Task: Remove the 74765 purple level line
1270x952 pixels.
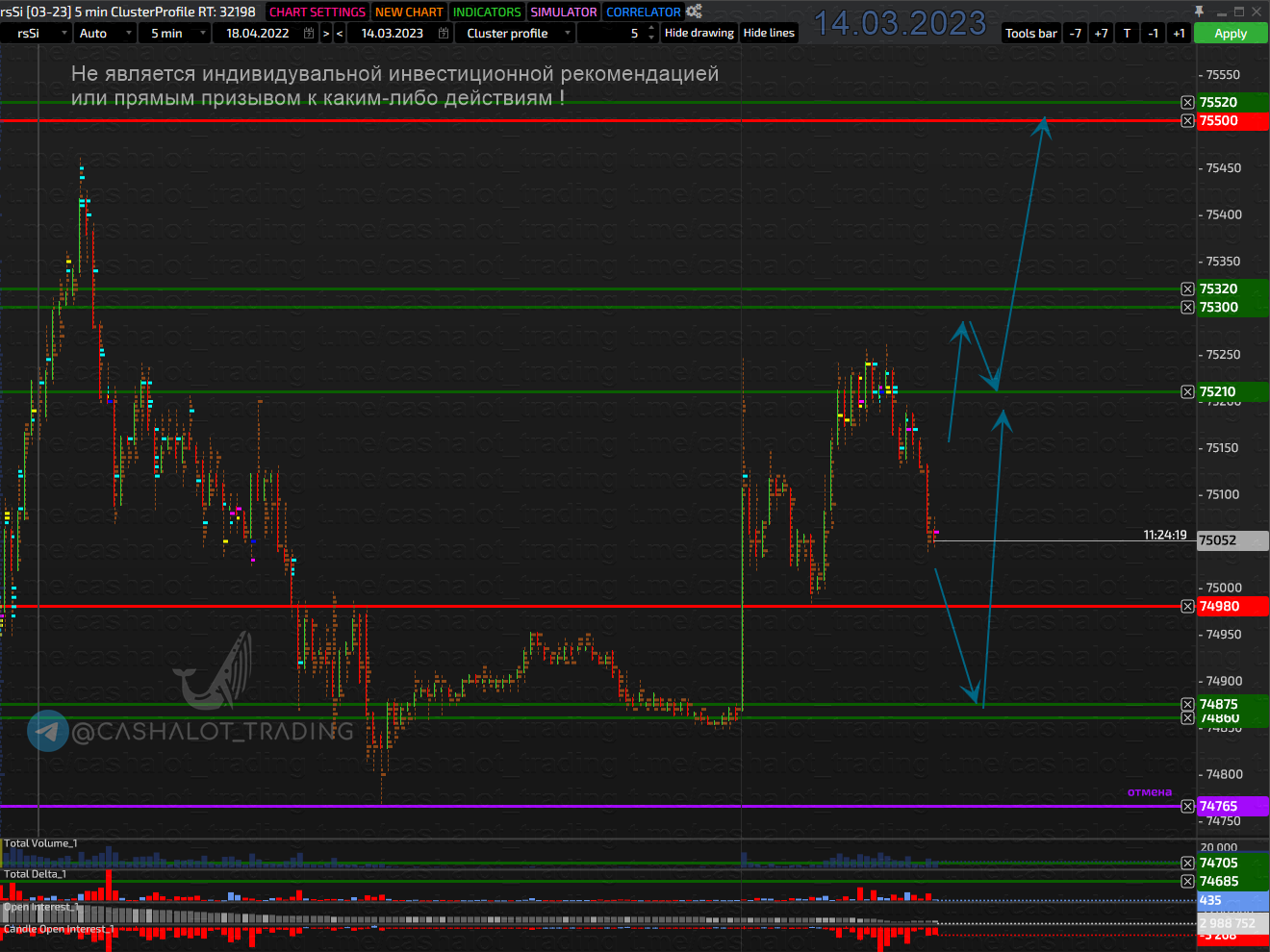Action: (1187, 807)
